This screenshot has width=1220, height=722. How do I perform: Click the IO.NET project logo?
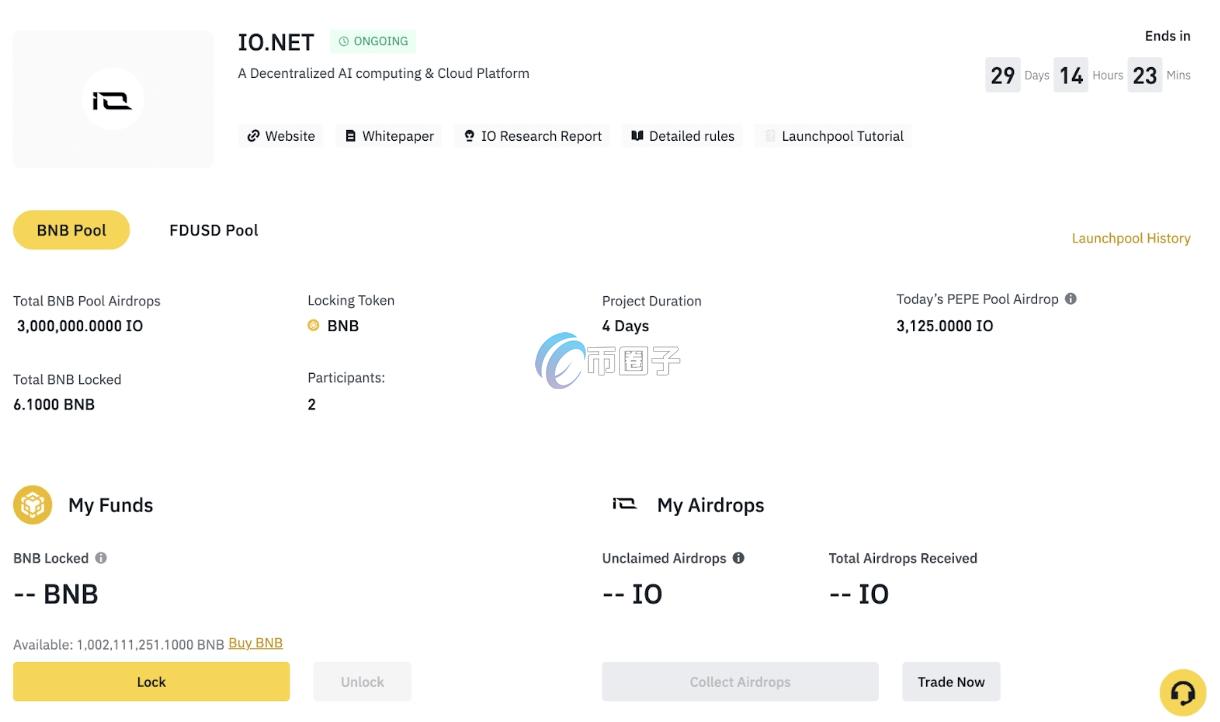pyautogui.click(x=112, y=100)
